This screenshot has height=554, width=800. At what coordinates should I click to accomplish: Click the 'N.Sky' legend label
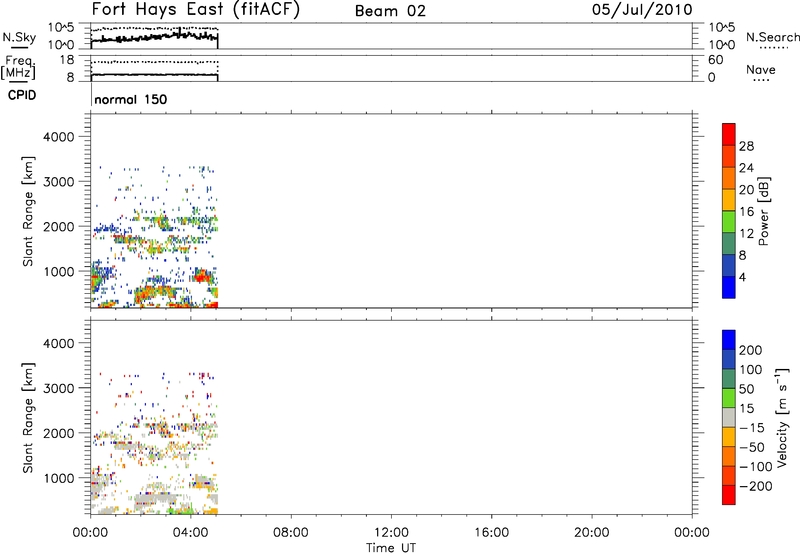pos(19,38)
